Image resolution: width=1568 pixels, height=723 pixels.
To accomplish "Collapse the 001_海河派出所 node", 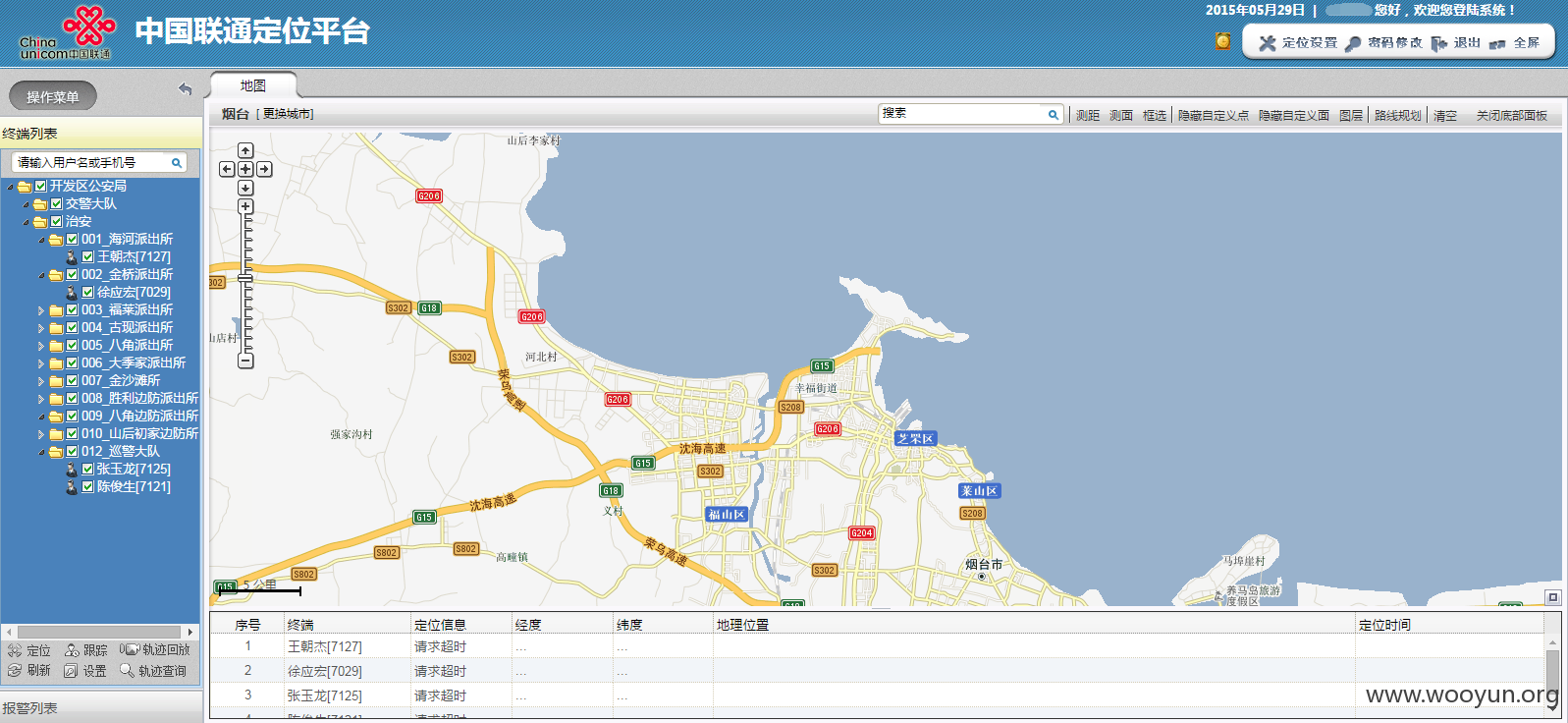I will [x=41, y=240].
